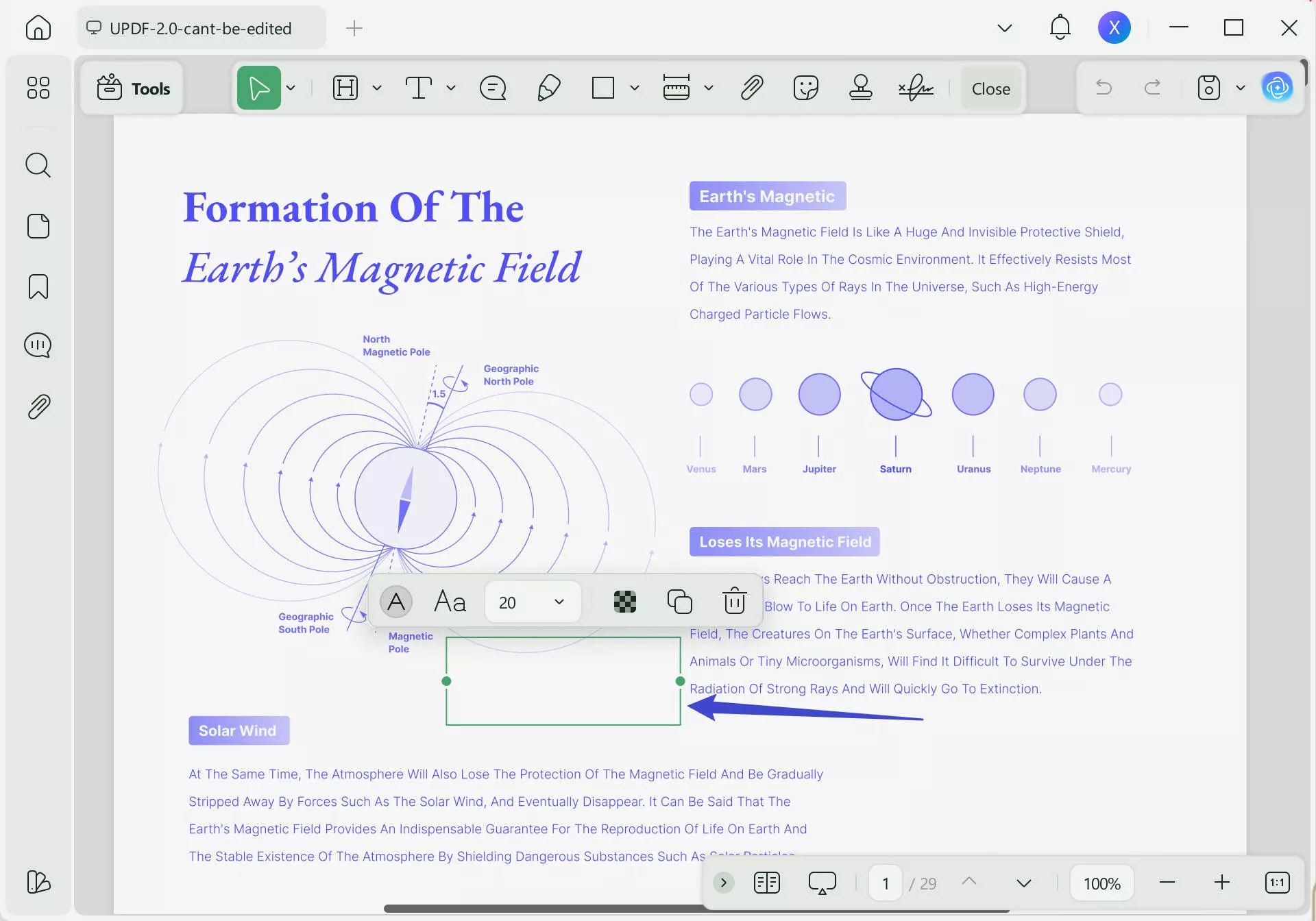Attach a file with the paperclip tool
1316x921 pixels.
tap(752, 88)
